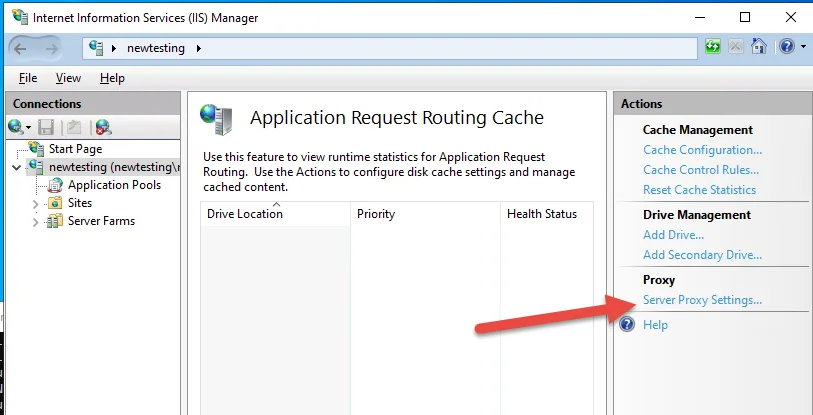Click the blue Help question mark toolbar icon
This screenshot has height=415, width=813.
[786, 47]
